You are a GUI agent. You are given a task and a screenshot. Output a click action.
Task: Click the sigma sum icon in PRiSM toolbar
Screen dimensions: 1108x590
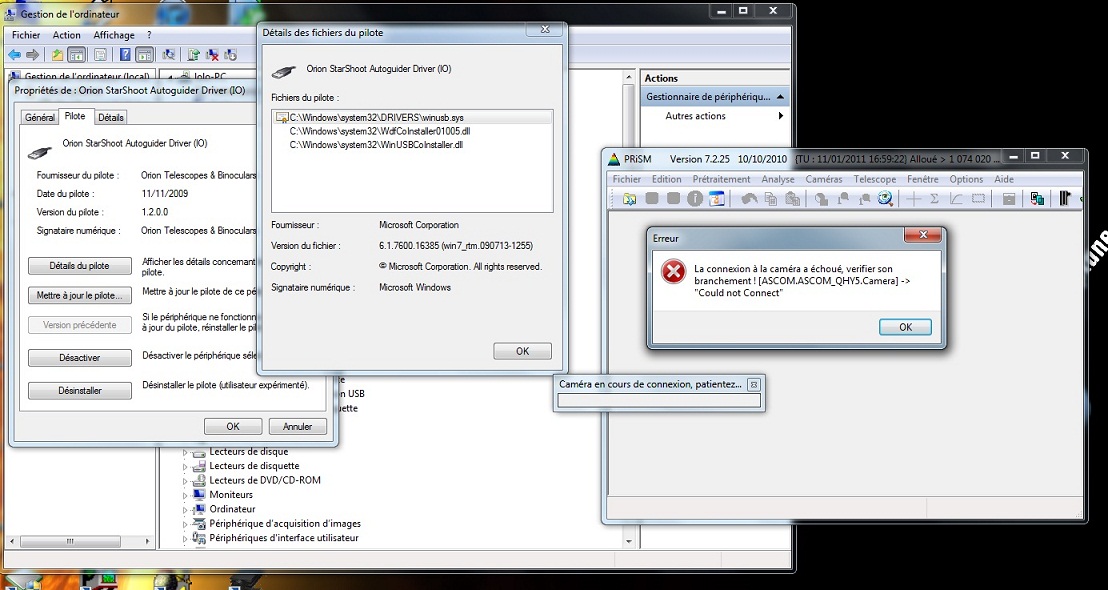click(x=934, y=199)
